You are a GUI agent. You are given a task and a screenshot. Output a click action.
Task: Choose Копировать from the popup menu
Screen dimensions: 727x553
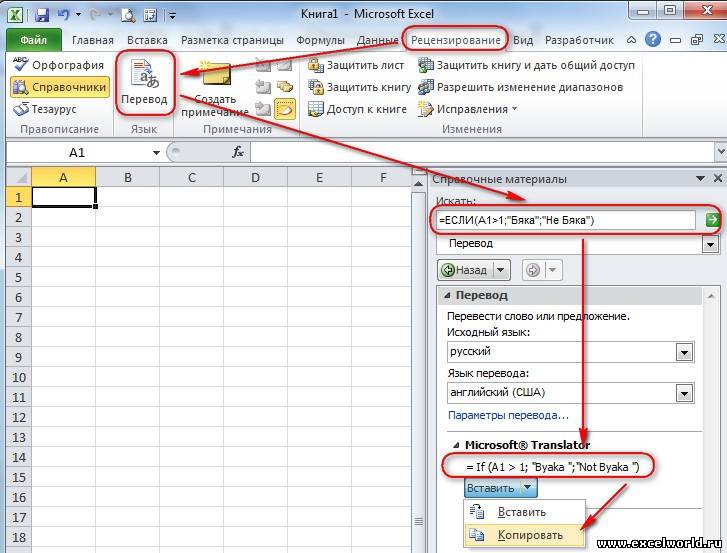click(x=524, y=535)
